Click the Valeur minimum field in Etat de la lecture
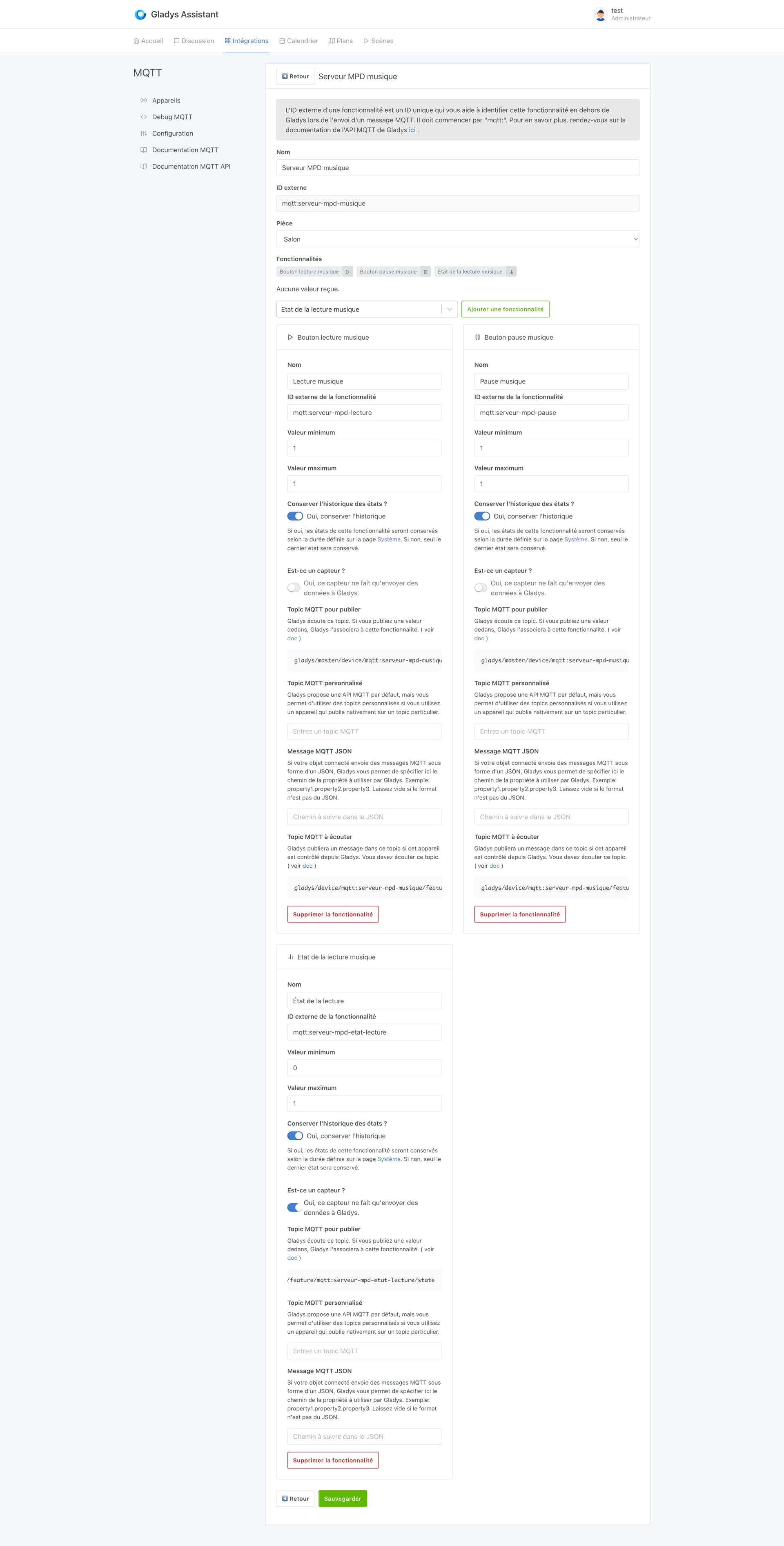 pos(364,1068)
